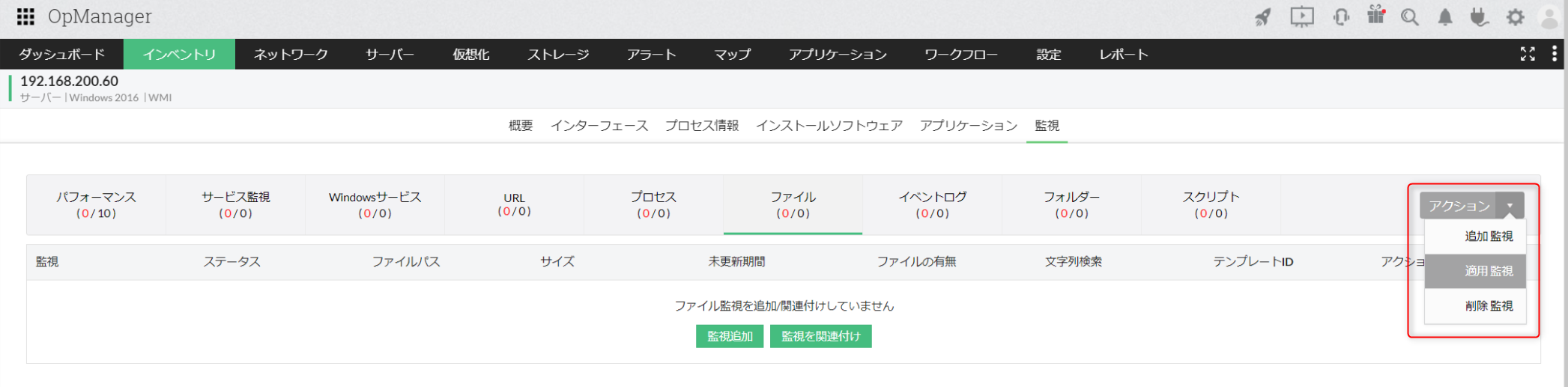This screenshot has width=1568, height=387.
Task: Click the ファイルパス column header
Action: (x=406, y=262)
